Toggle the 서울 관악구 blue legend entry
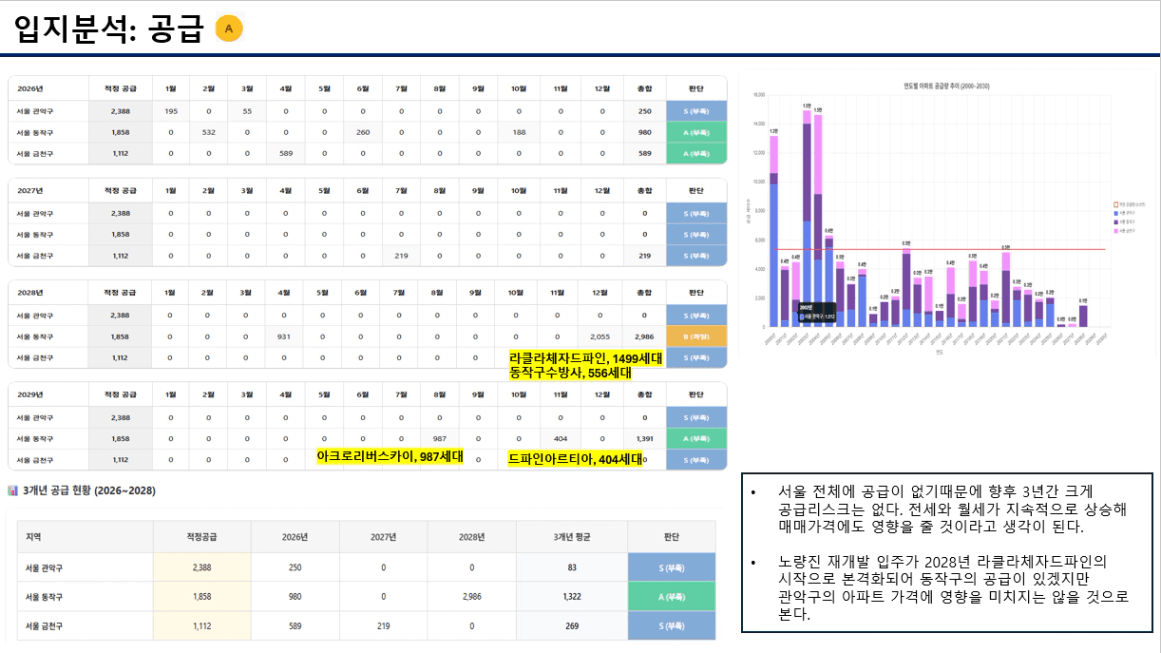Image resolution: width=1161 pixels, height=653 pixels. click(1125, 213)
